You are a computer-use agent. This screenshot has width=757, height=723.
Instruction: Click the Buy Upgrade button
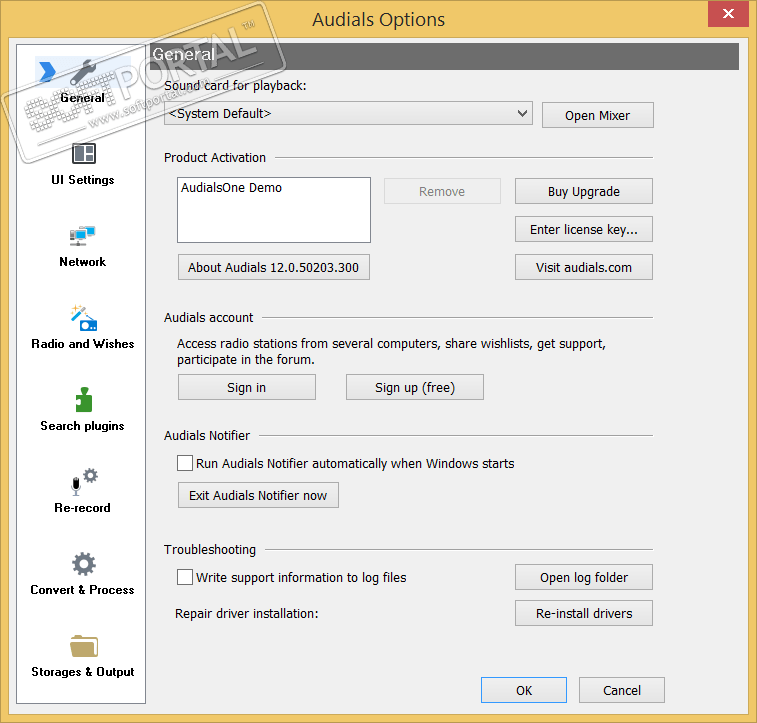pos(583,191)
